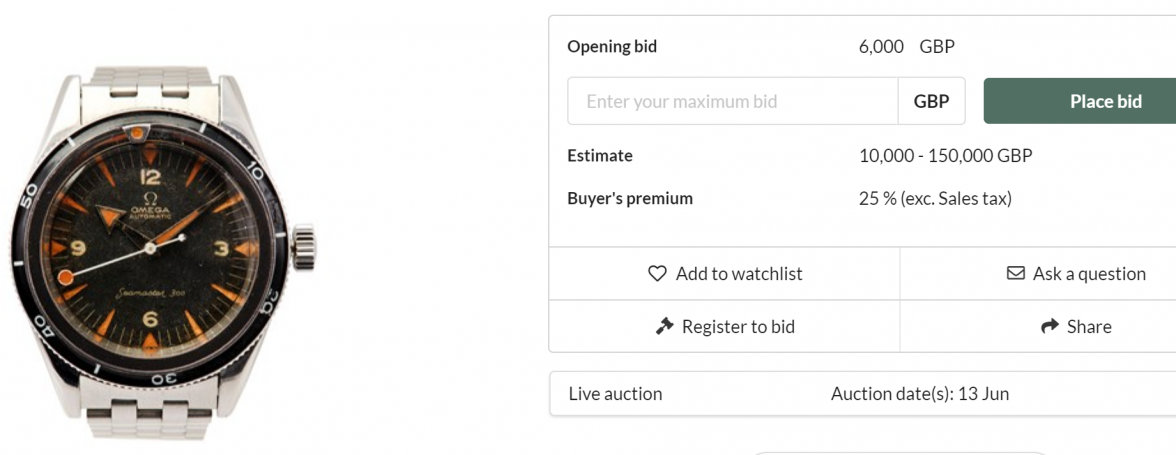Click the 'Opening bid' label
Image resolution: width=1176 pixels, height=455 pixels.
click(612, 47)
